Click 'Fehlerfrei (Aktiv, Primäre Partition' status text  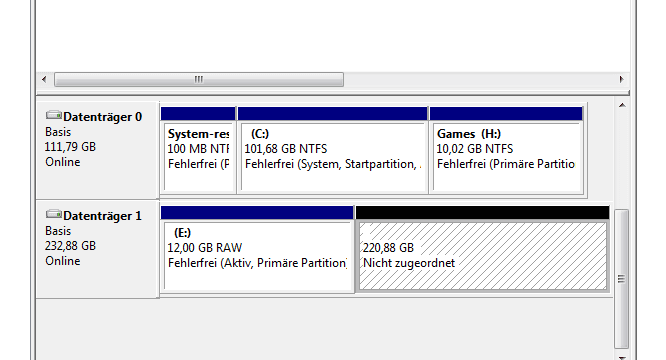(257, 263)
